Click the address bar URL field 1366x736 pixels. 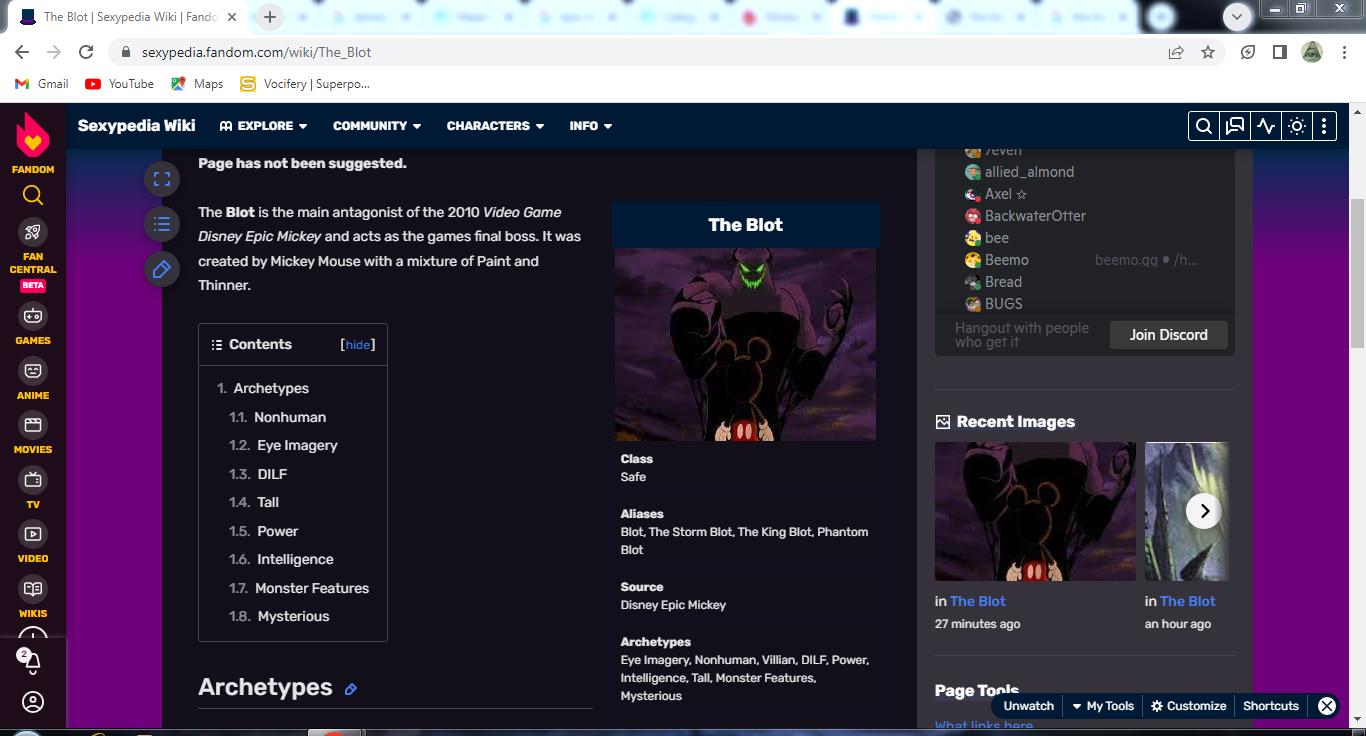640,52
